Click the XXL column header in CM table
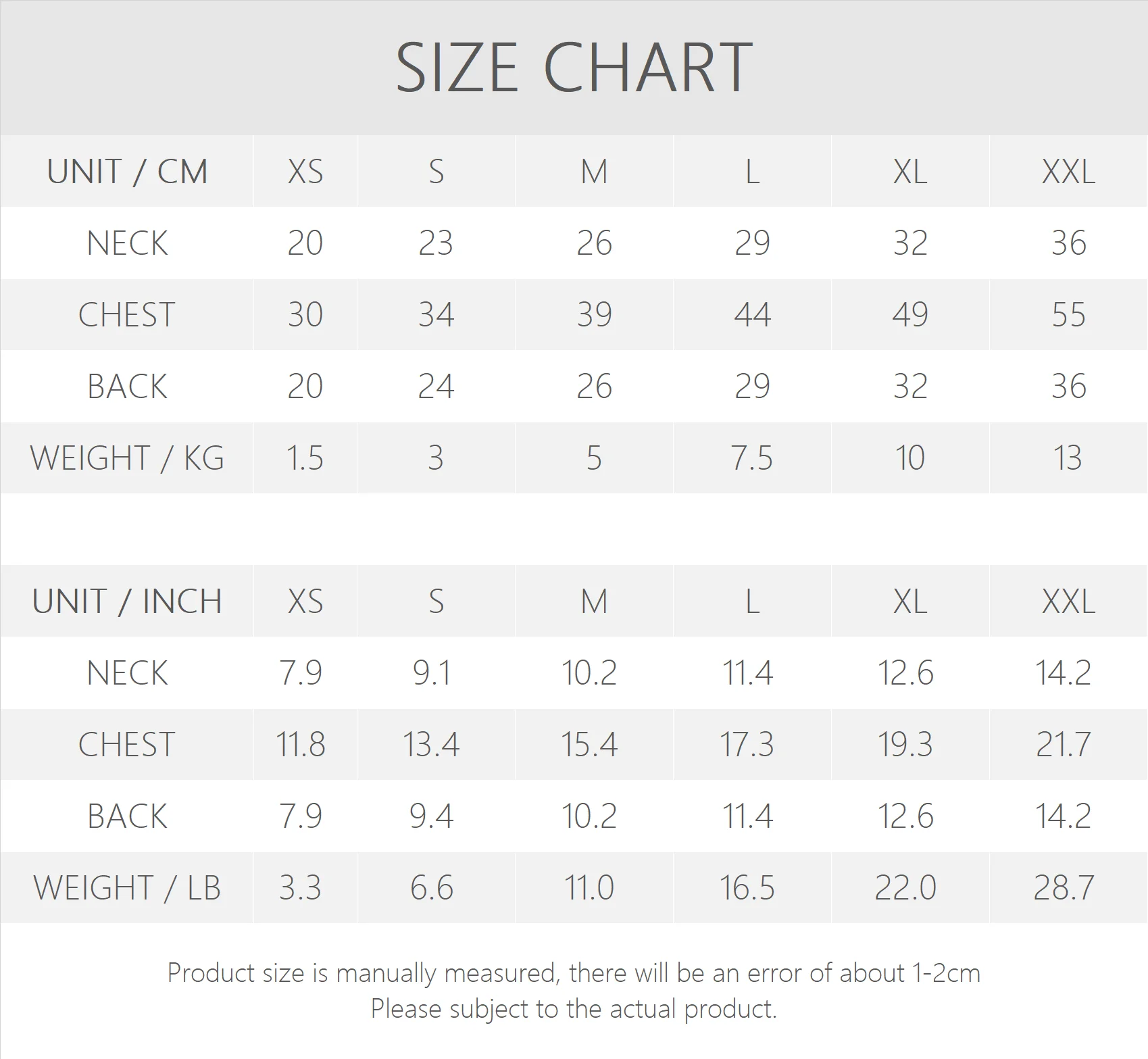 1068,172
